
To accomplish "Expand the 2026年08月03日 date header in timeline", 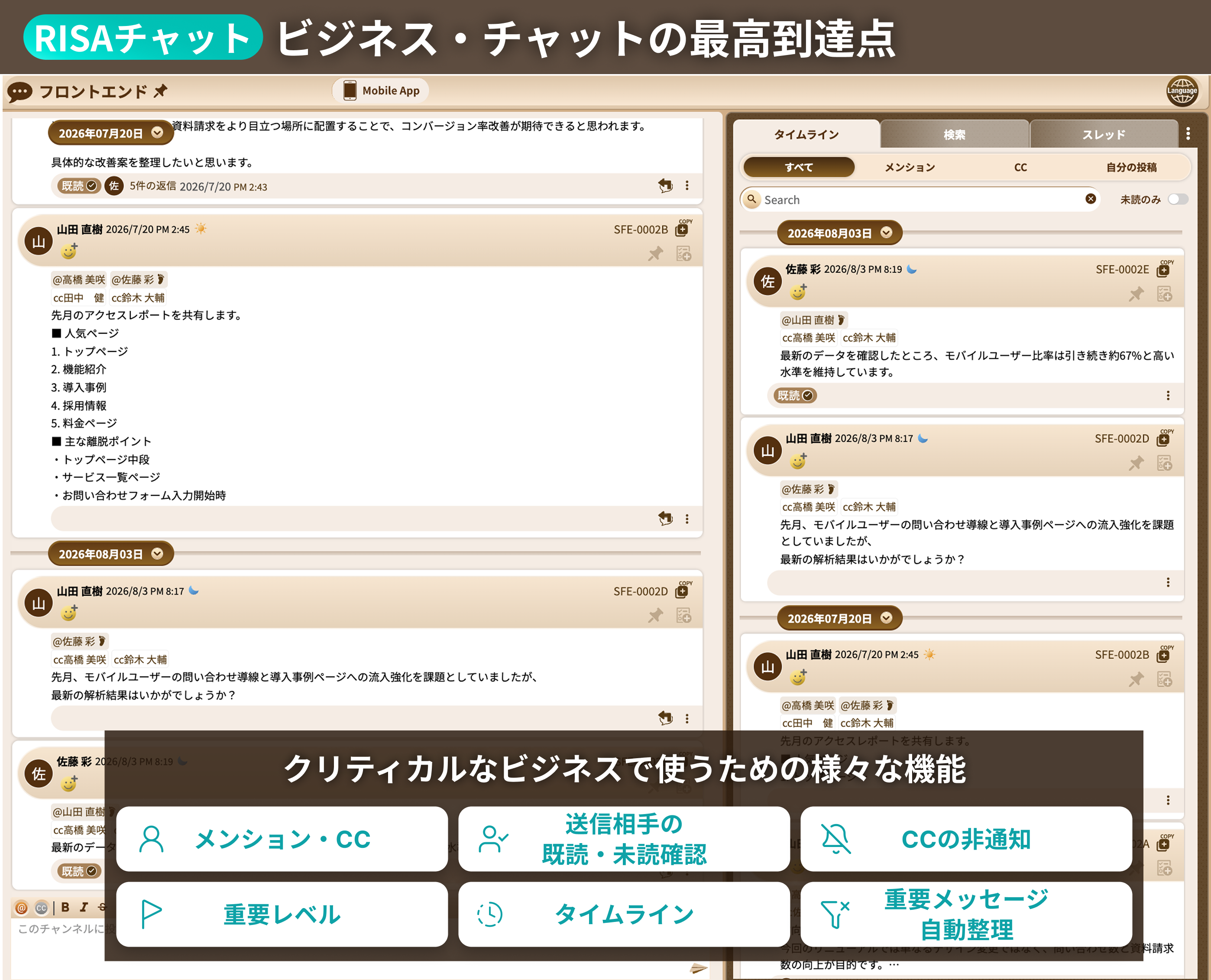I will (839, 233).
